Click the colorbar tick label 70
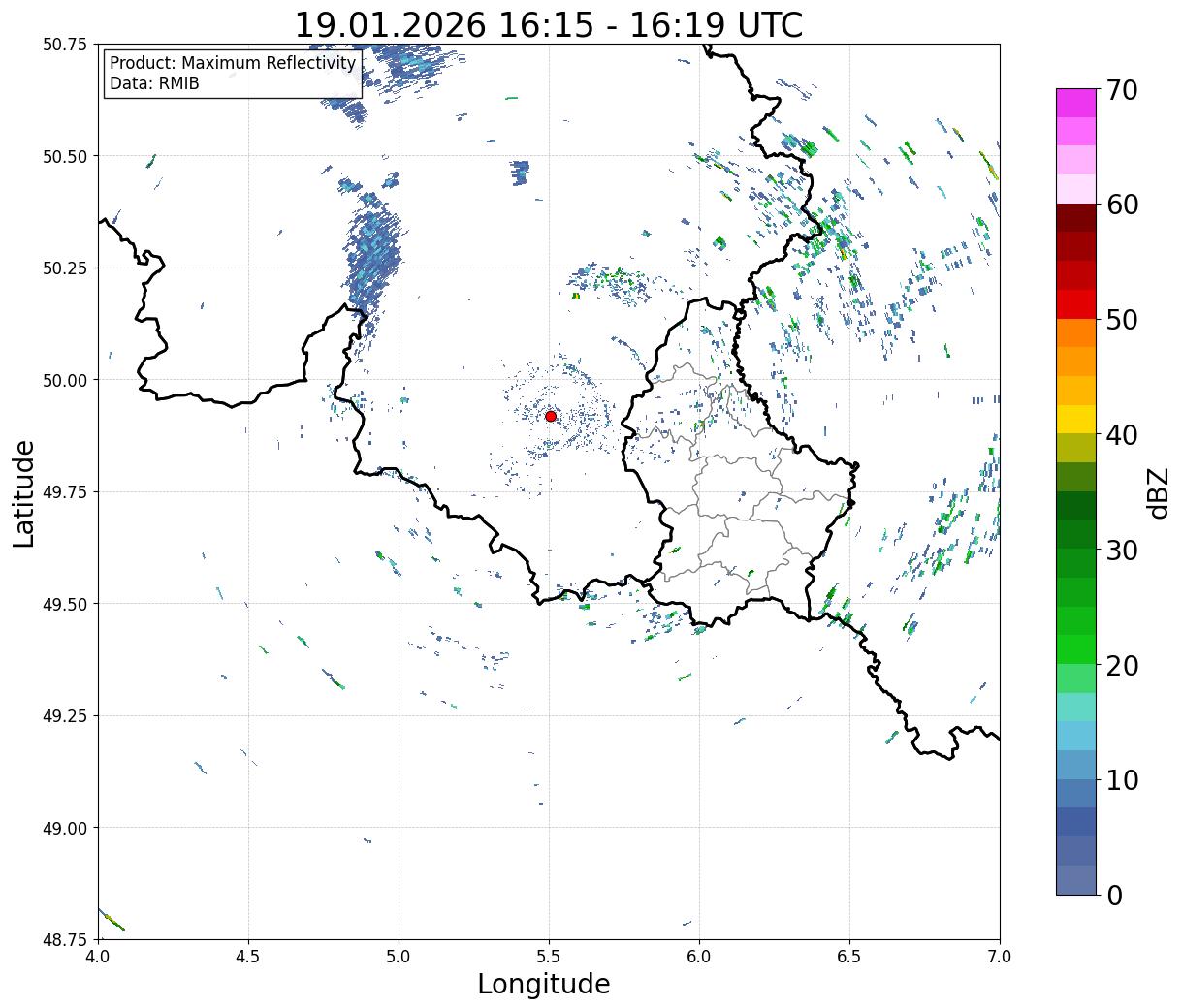The width and height of the screenshot is (1182, 1008). coord(1122,90)
